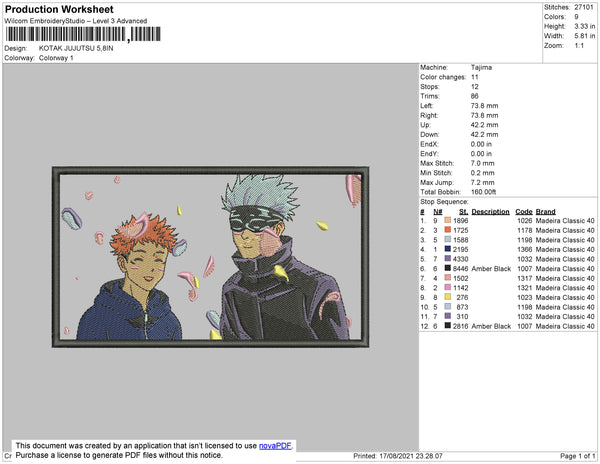Click 'Amber Black' description in the 8446 row
The image size is (600, 464).
pos(491,269)
